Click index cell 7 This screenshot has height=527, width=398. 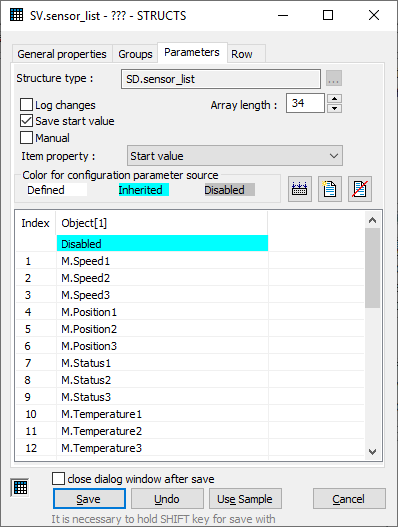tap(36, 363)
